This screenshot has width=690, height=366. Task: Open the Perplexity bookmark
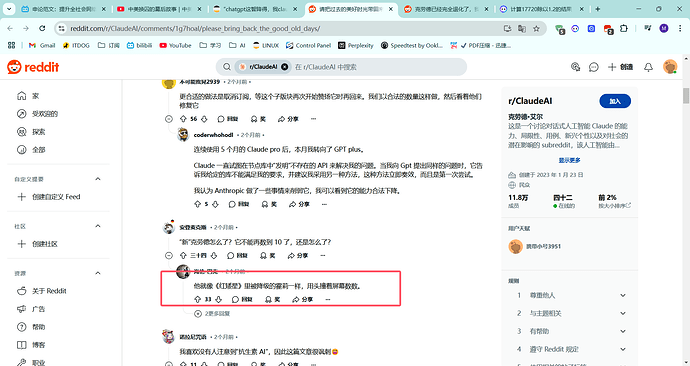coord(356,45)
